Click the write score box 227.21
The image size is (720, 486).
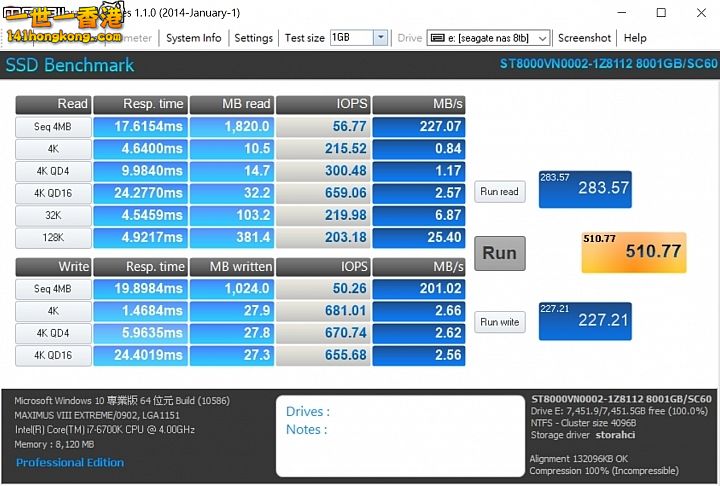click(585, 321)
